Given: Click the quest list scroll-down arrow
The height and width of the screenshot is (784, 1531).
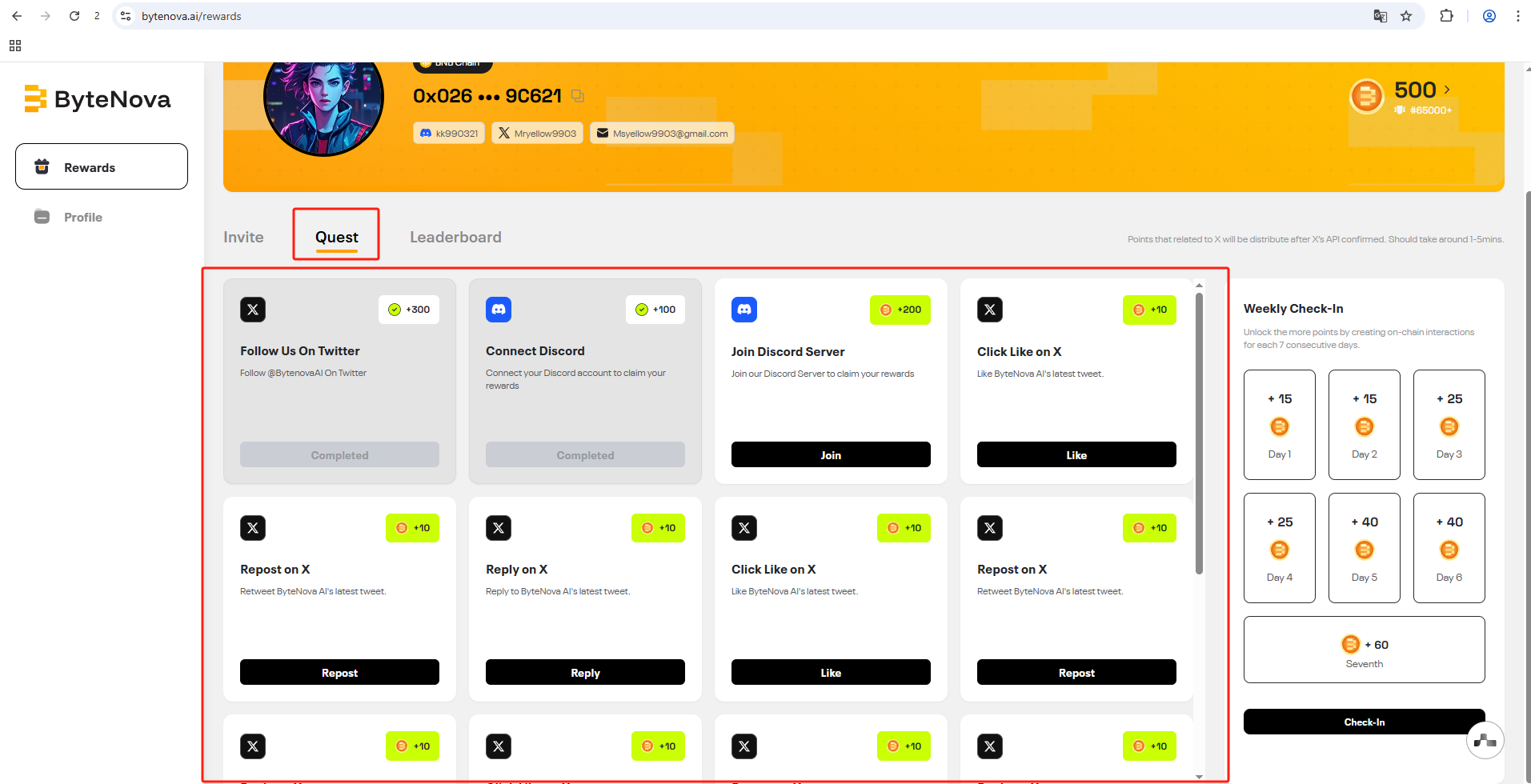Looking at the screenshot, I should [x=1199, y=776].
